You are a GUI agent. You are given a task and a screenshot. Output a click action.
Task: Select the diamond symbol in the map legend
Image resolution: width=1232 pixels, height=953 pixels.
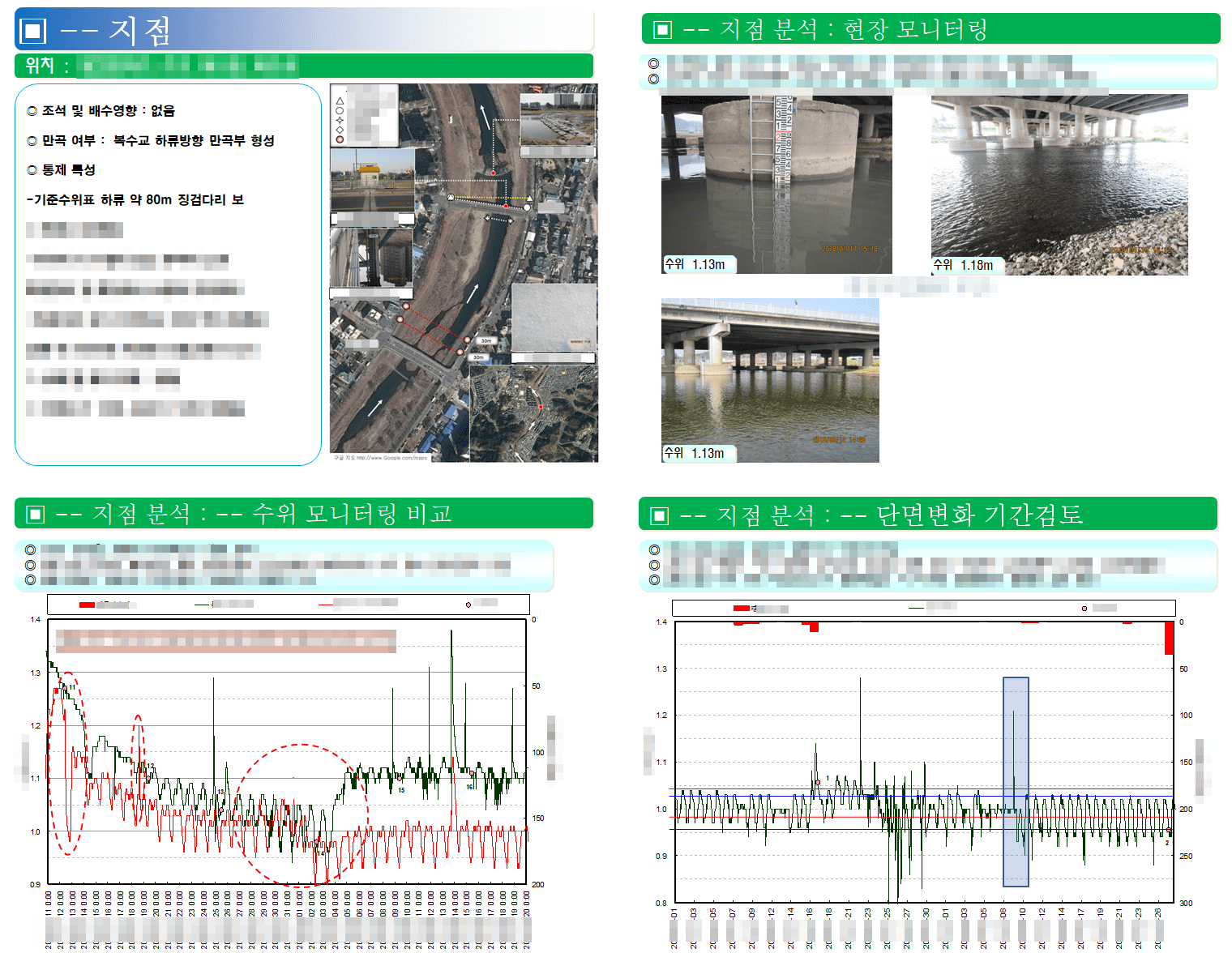[x=339, y=129]
